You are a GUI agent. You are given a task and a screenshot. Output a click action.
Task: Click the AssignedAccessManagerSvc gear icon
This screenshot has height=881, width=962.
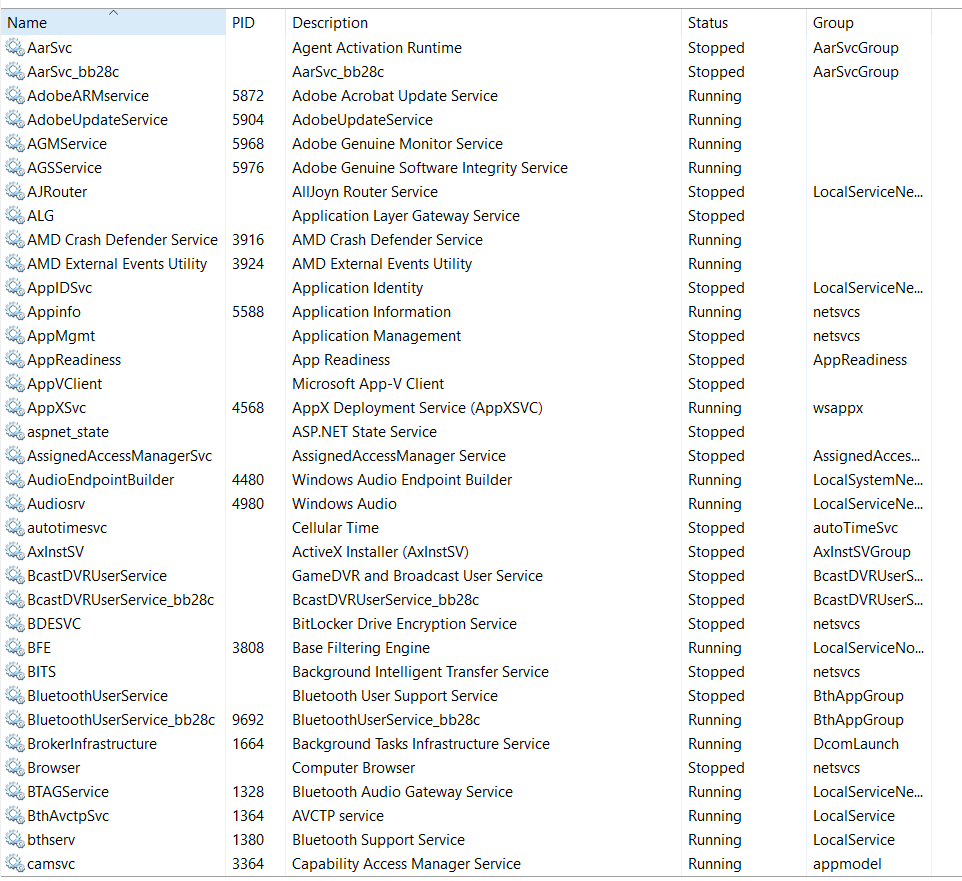(15, 455)
